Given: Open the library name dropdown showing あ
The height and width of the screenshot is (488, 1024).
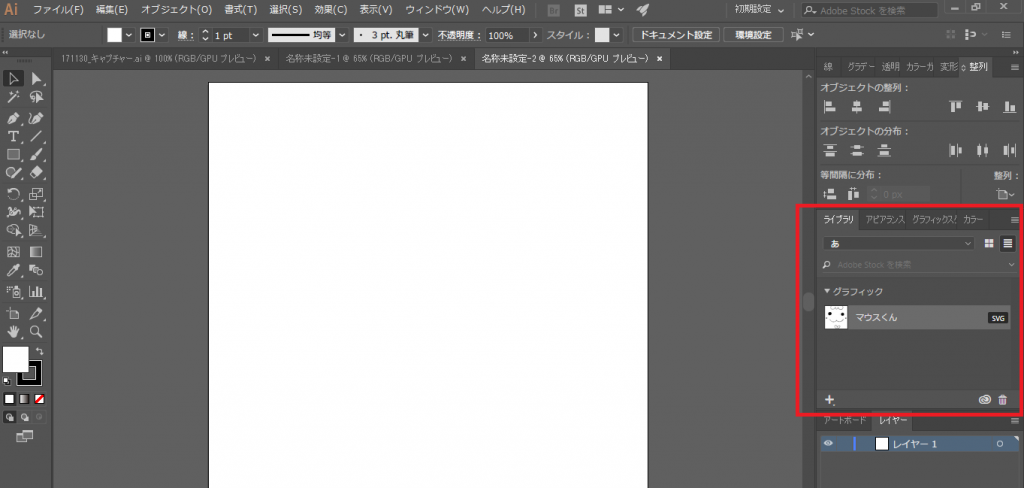Looking at the screenshot, I should (x=897, y=243).
